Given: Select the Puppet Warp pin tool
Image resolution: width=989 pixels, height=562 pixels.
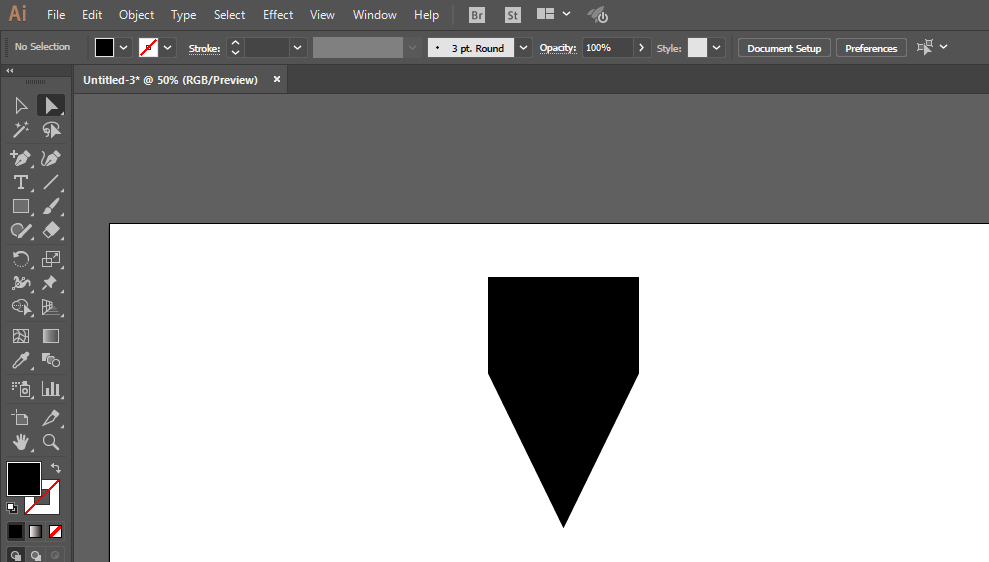Looking at the screenshot, I should (51, 283).
